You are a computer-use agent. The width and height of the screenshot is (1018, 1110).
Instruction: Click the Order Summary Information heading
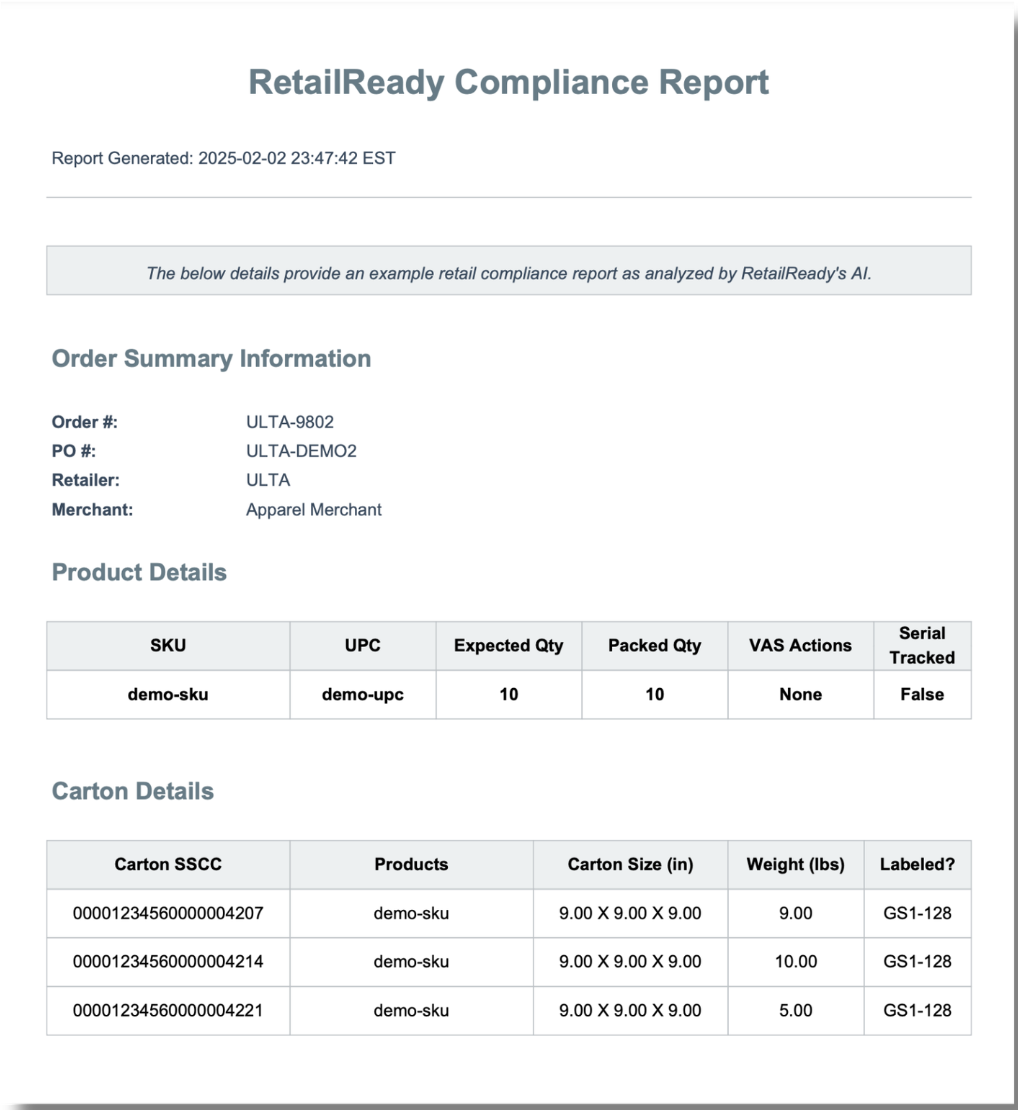tap(211, 359)
